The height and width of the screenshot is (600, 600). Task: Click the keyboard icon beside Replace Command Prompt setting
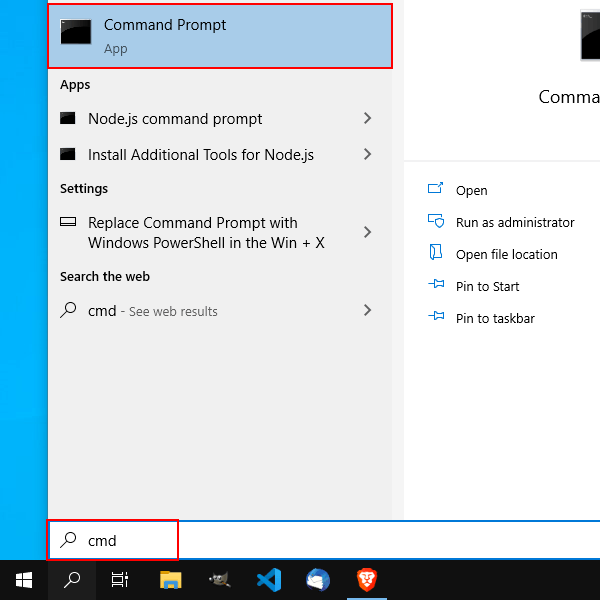click(68, 222)
